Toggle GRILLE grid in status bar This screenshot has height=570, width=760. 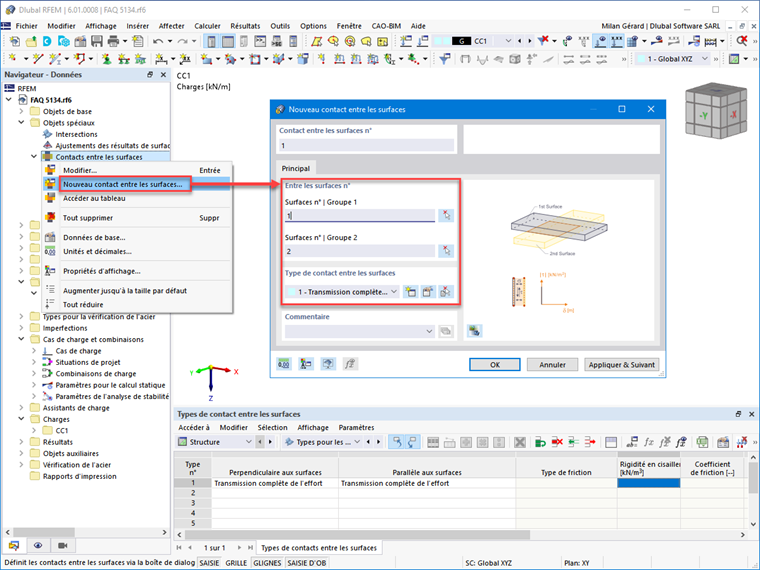point(236,563)
